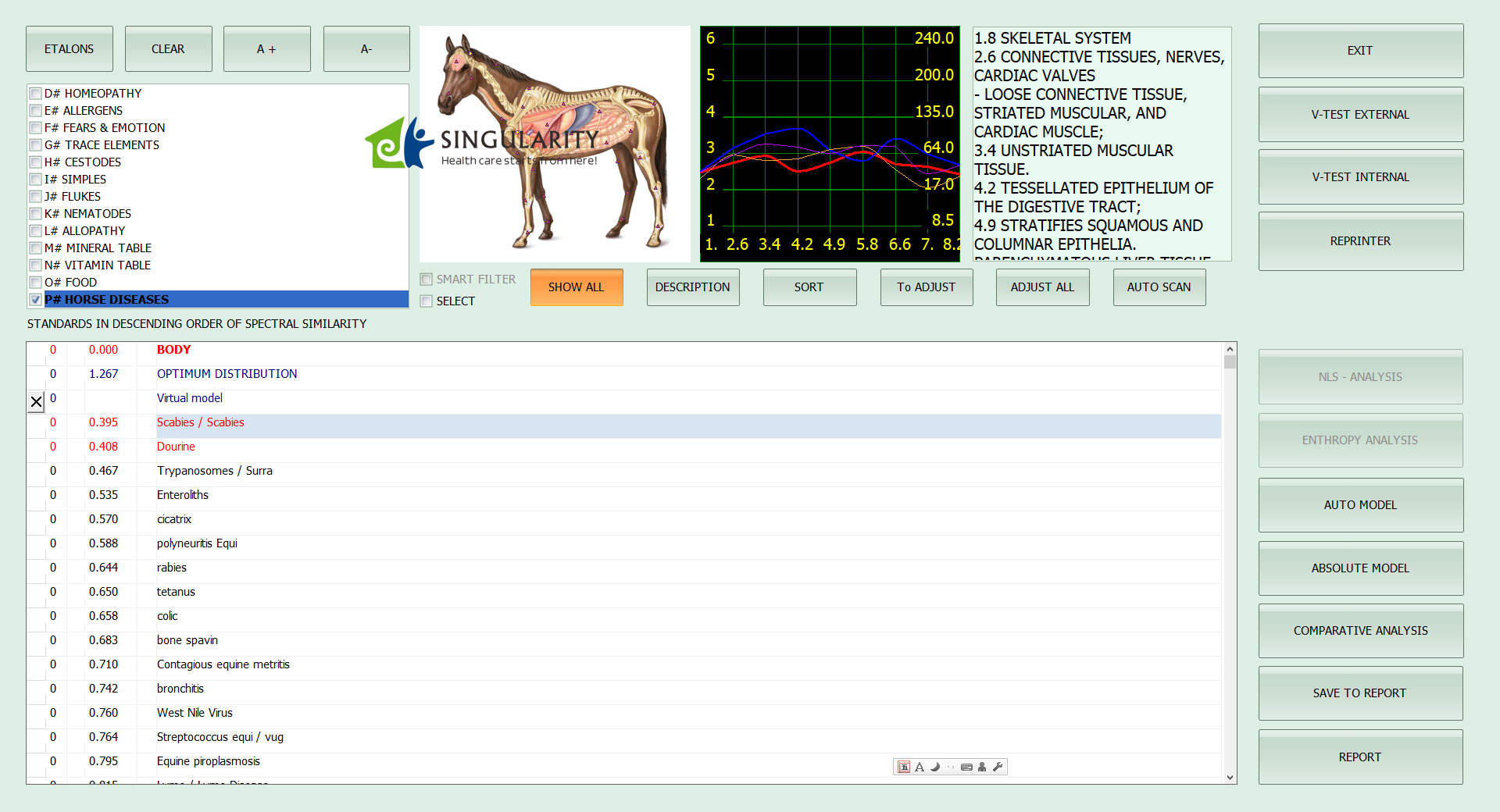Click the AUTO MODEL button
Screen dimensions: 1500x812
click(x=1360, y=505)
